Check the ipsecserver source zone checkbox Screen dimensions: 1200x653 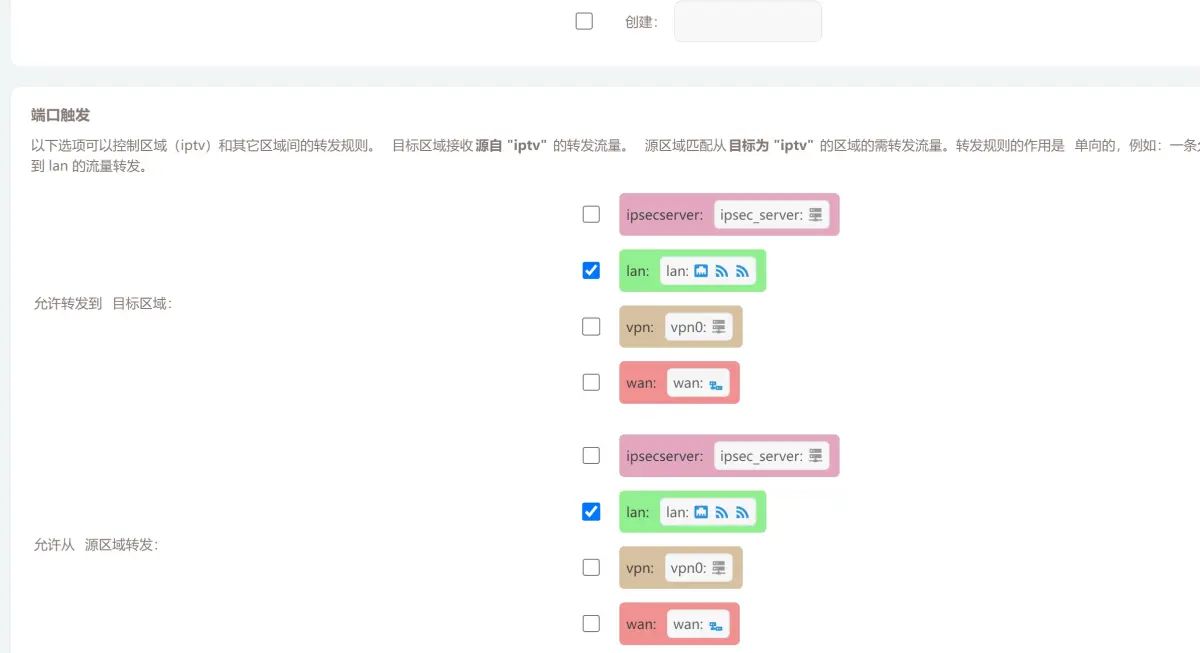[x=590, y=455]
